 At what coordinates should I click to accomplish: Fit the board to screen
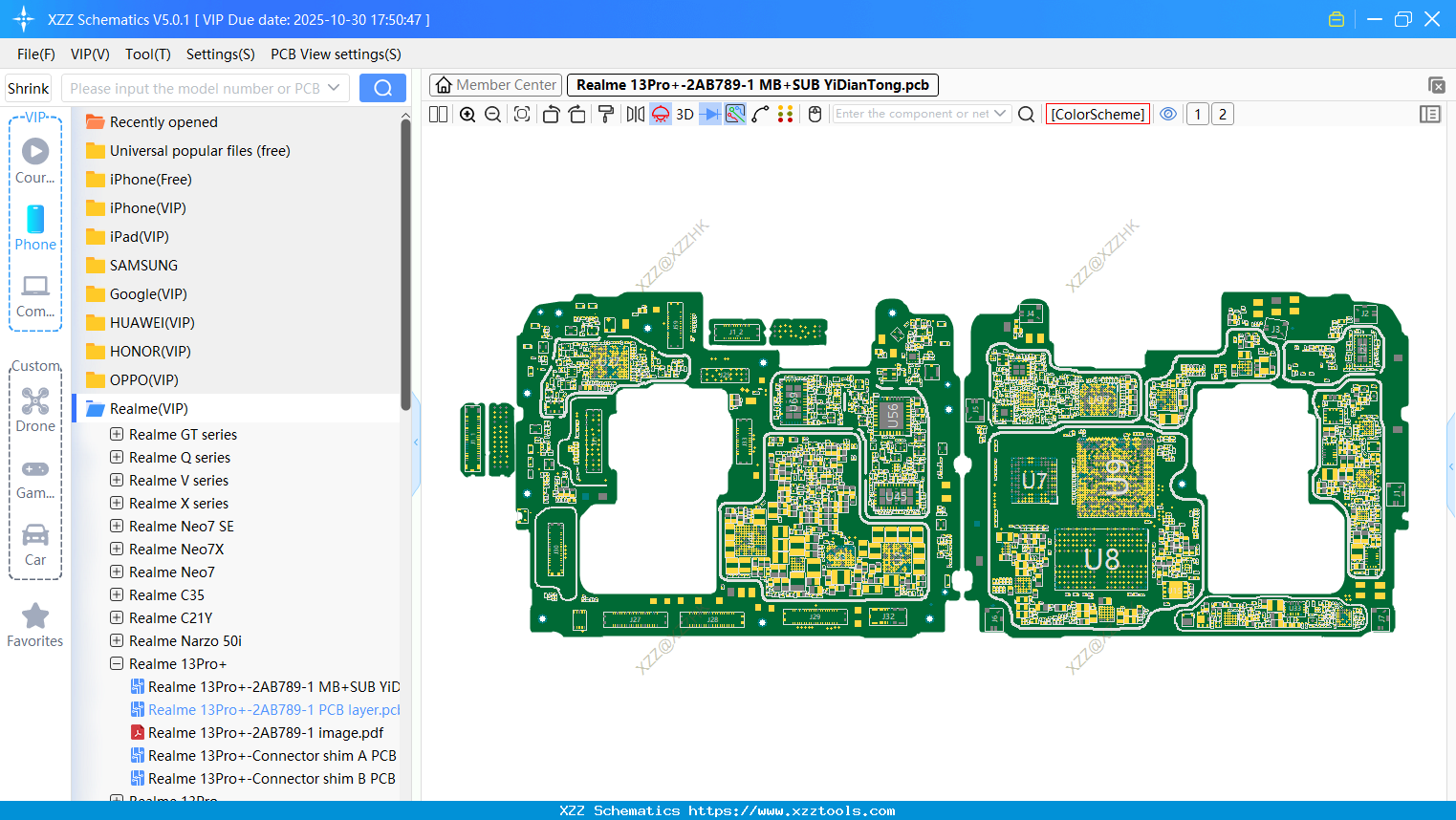tap(522, 114)
